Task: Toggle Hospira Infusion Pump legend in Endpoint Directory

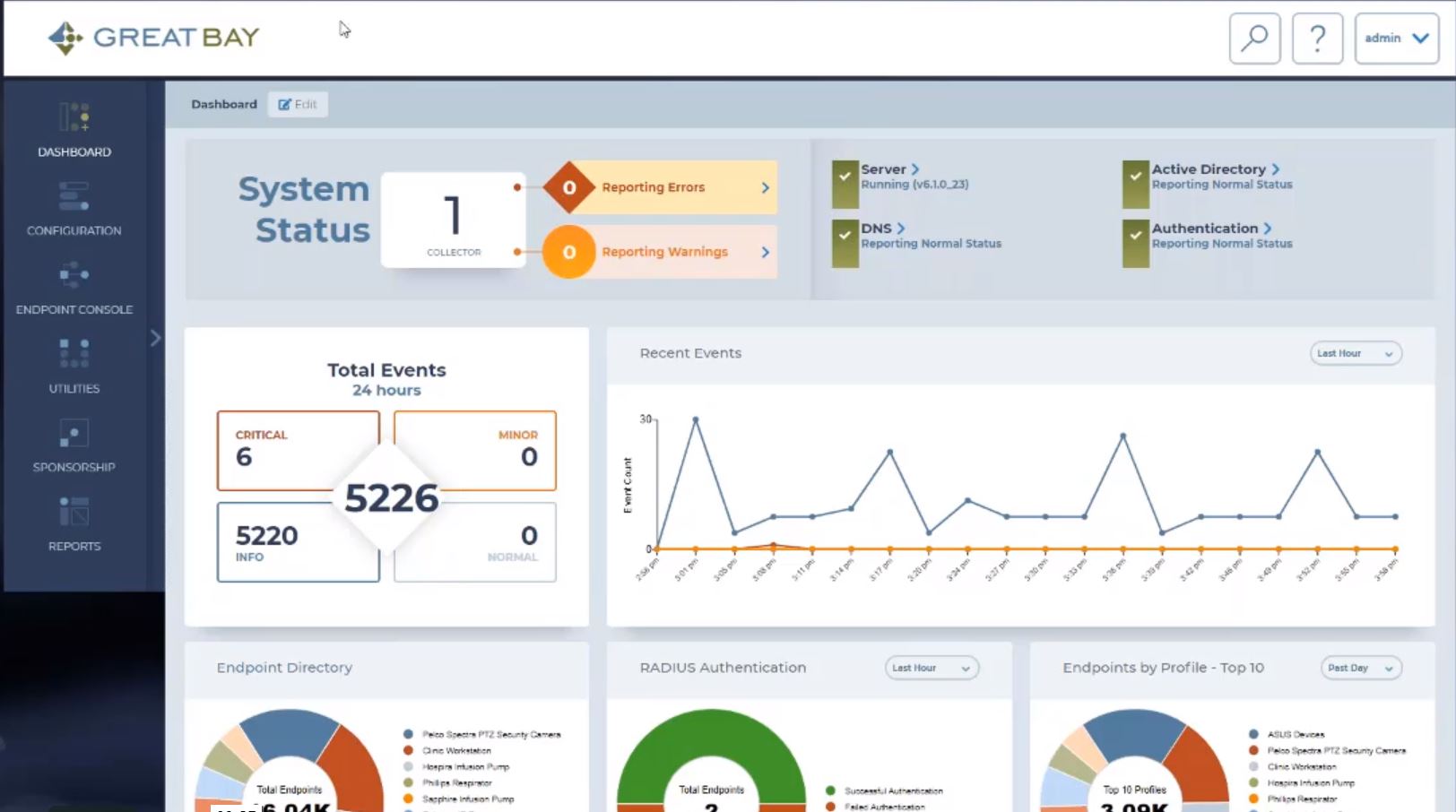Action: tap(456, 766)
